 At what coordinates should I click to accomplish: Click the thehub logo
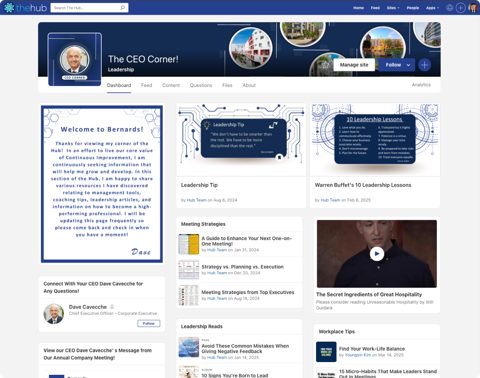tap(25, 8)
